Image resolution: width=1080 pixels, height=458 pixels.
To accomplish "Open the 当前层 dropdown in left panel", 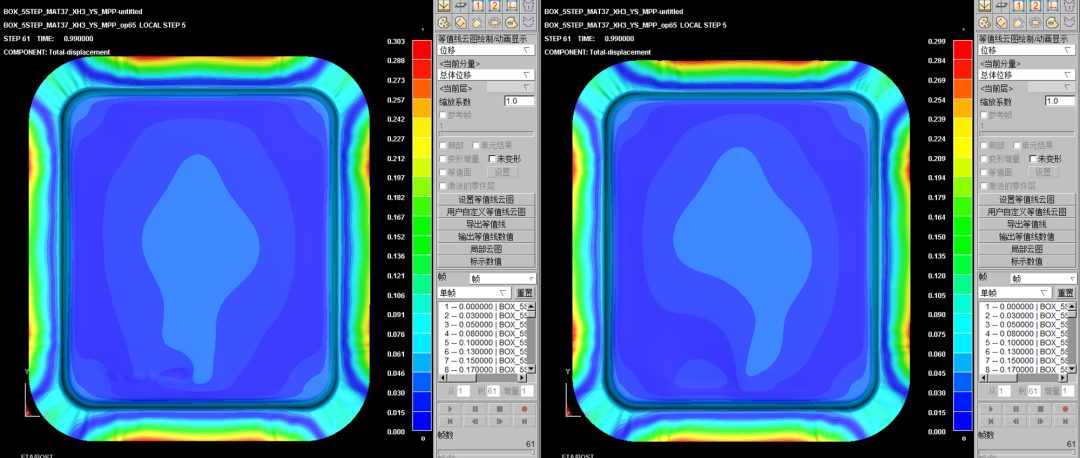I will pos(510,87).
